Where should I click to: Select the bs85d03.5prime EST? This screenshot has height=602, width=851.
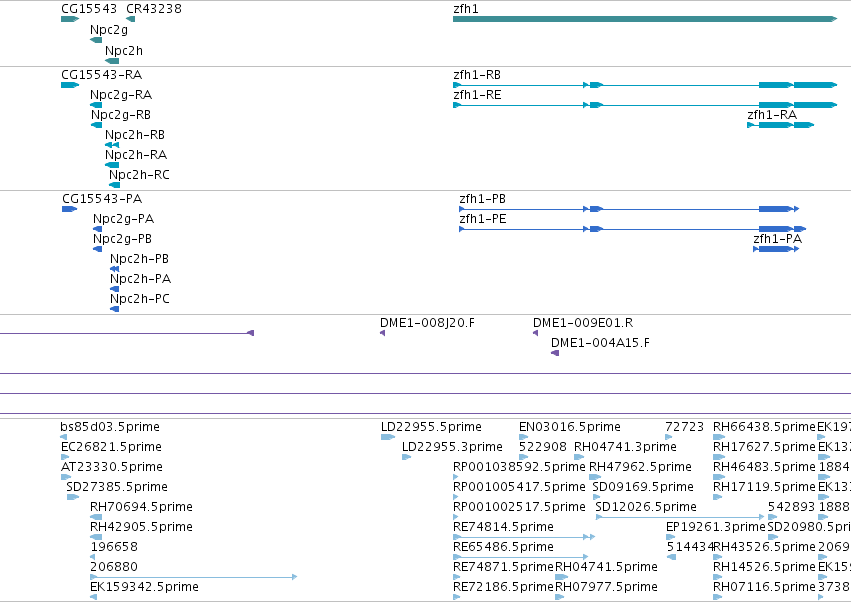[63, 436]
